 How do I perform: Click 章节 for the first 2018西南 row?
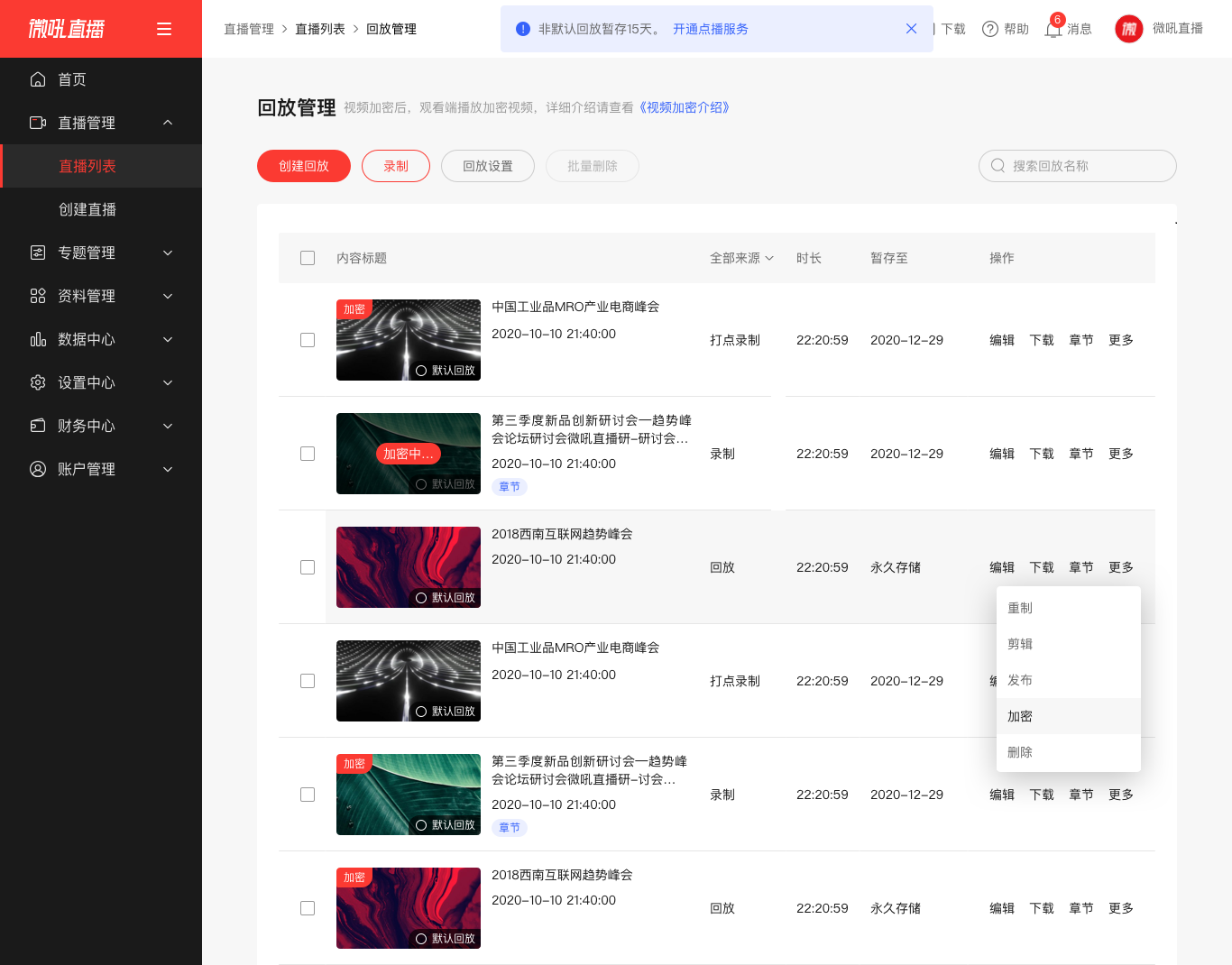[1081, 567]
